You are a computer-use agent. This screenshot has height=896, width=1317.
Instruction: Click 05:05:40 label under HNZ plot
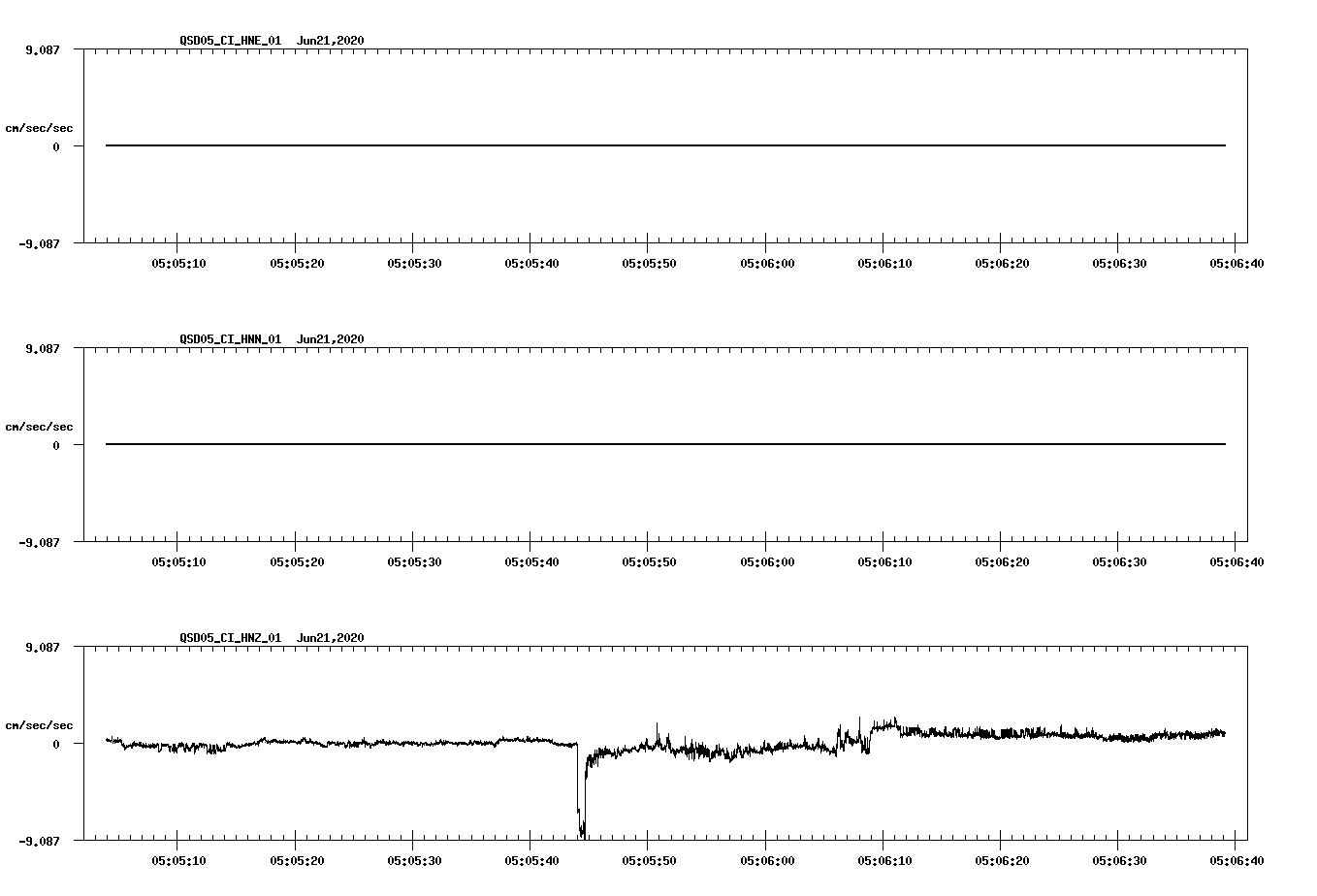click(x=530, y=860)
